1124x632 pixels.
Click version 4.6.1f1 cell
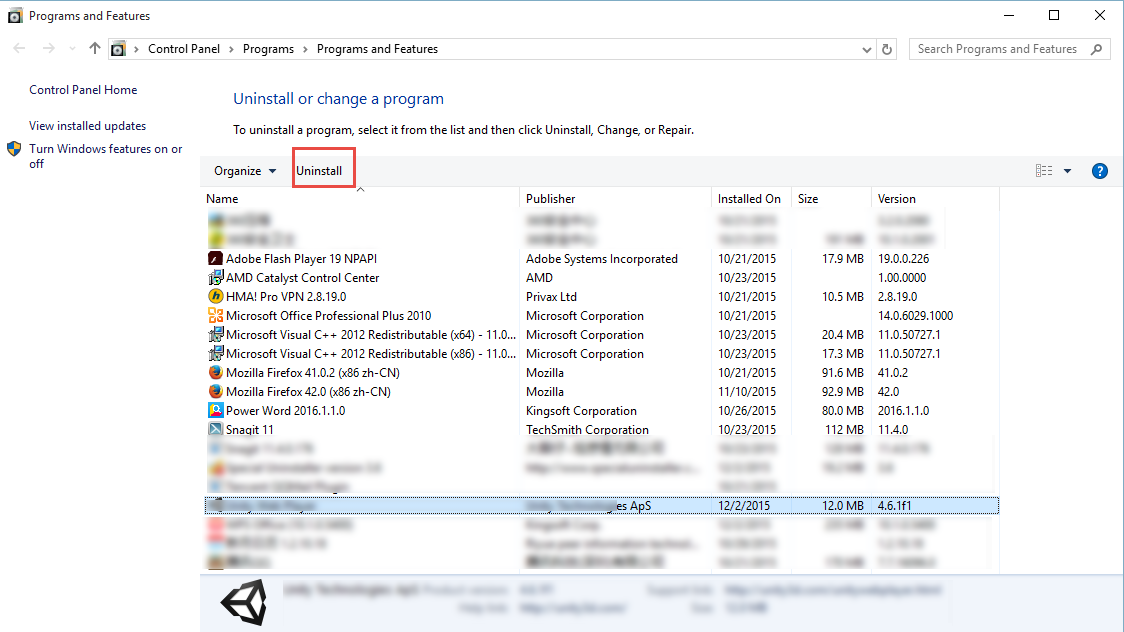point(895,505)
